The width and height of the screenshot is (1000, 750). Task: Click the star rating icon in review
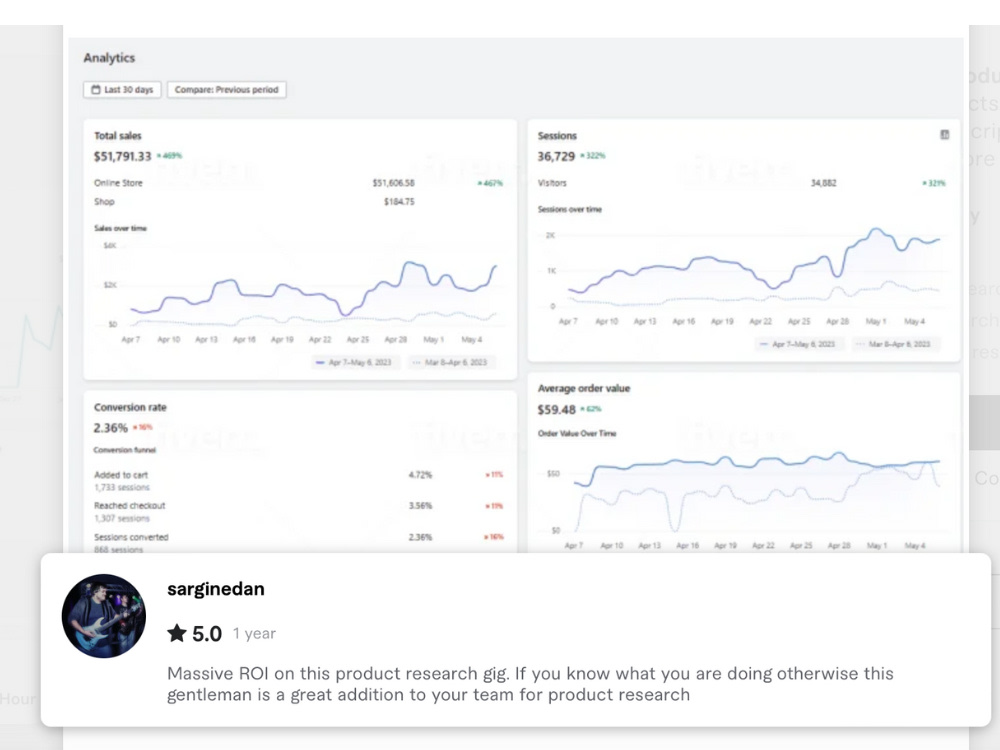pos(177,633)
